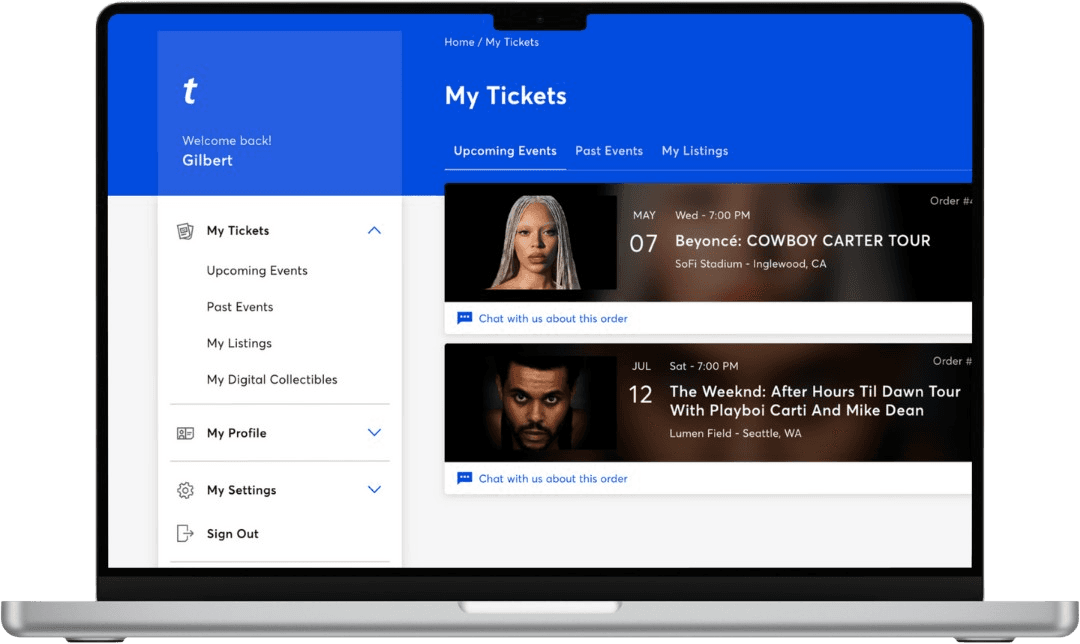This screenshot has height=644, width=1080.
Task: Open My Listings in the sidebar
Action: (x=239, y=343)
